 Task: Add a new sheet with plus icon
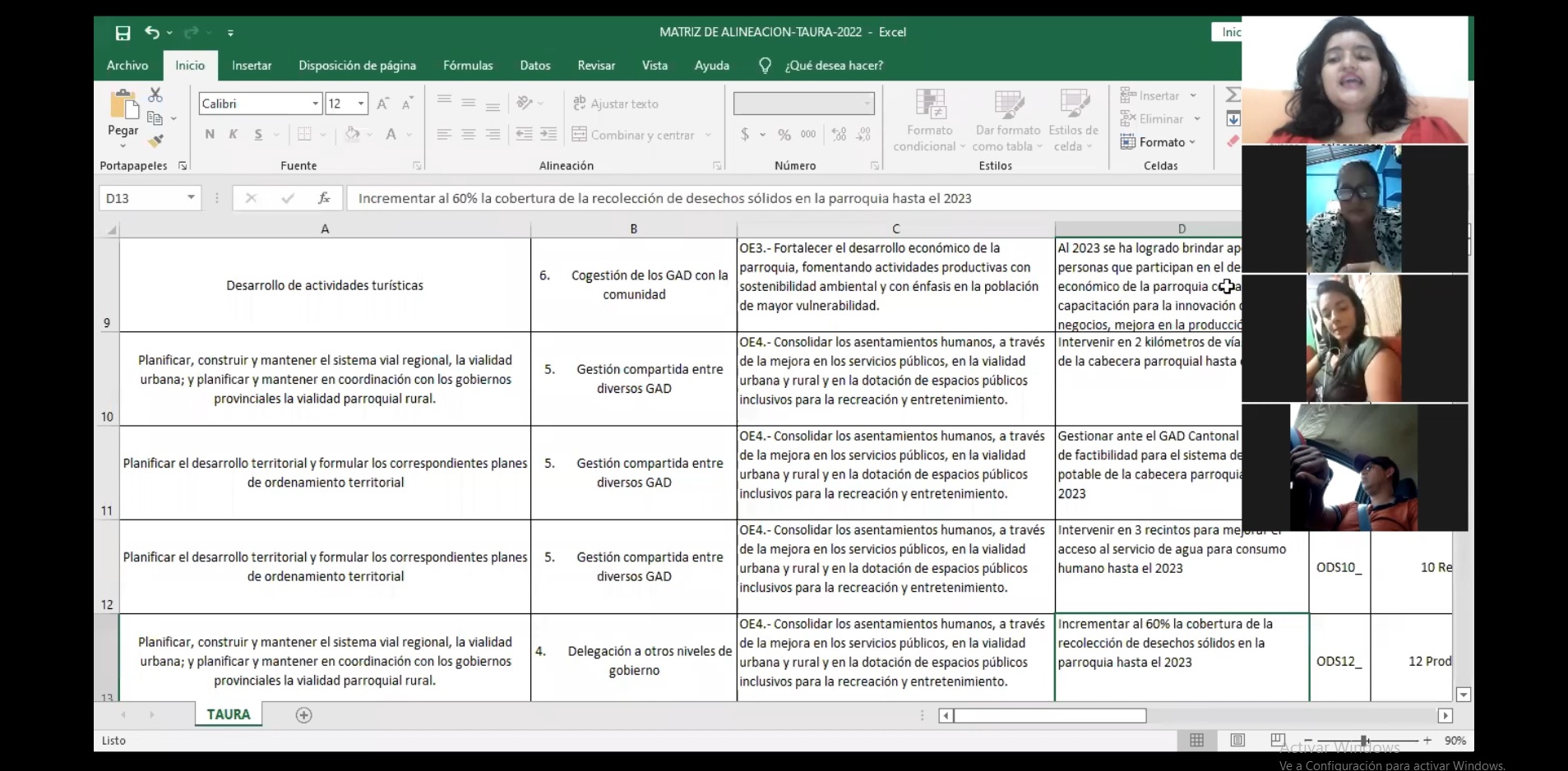click(x=303, y=715)
